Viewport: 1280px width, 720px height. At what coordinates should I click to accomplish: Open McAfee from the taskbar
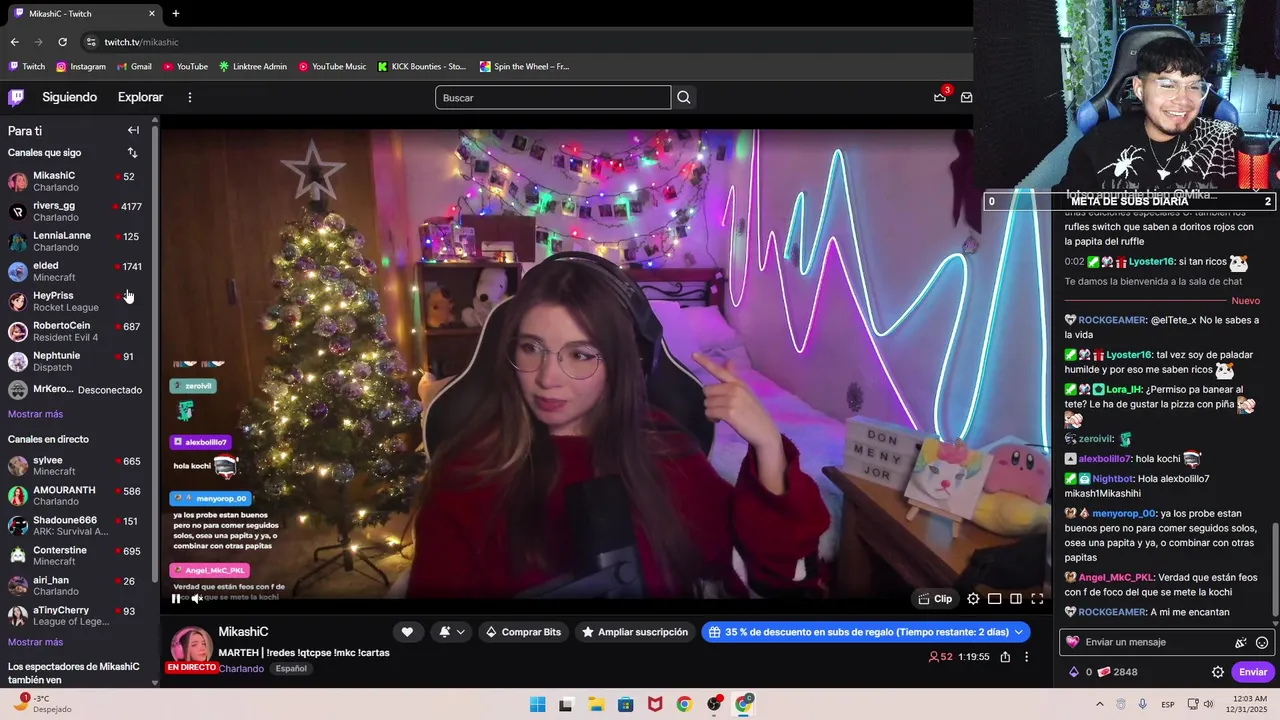click(x=655, y=704)
